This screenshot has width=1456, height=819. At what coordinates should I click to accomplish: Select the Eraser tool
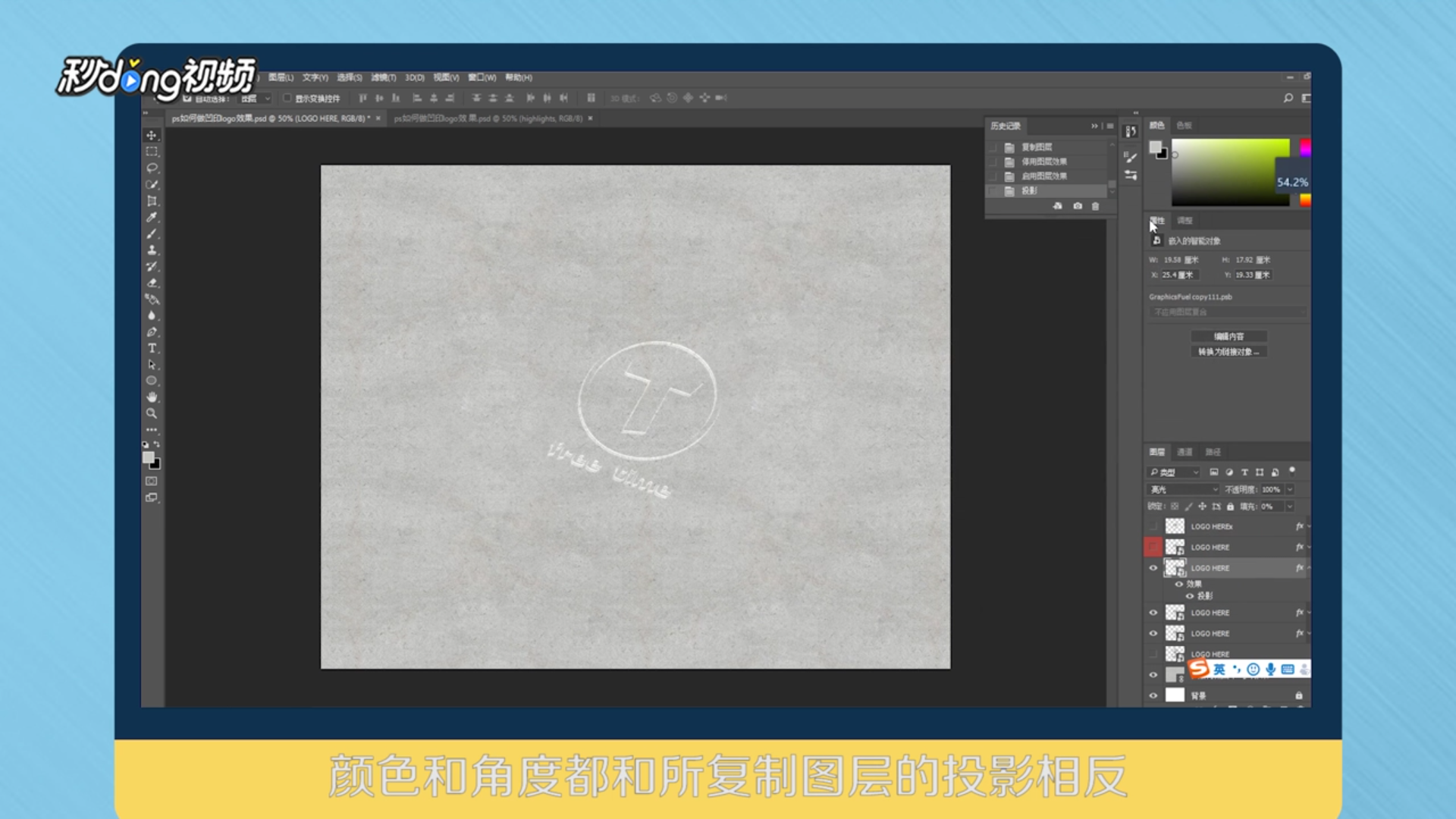152,283
